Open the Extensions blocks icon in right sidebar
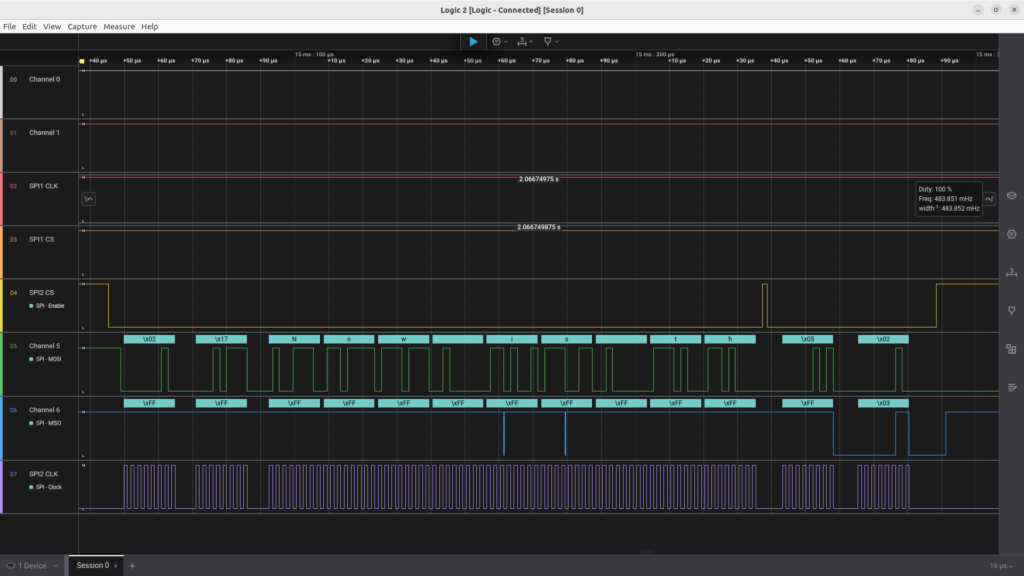 (x=1012, y=349)
